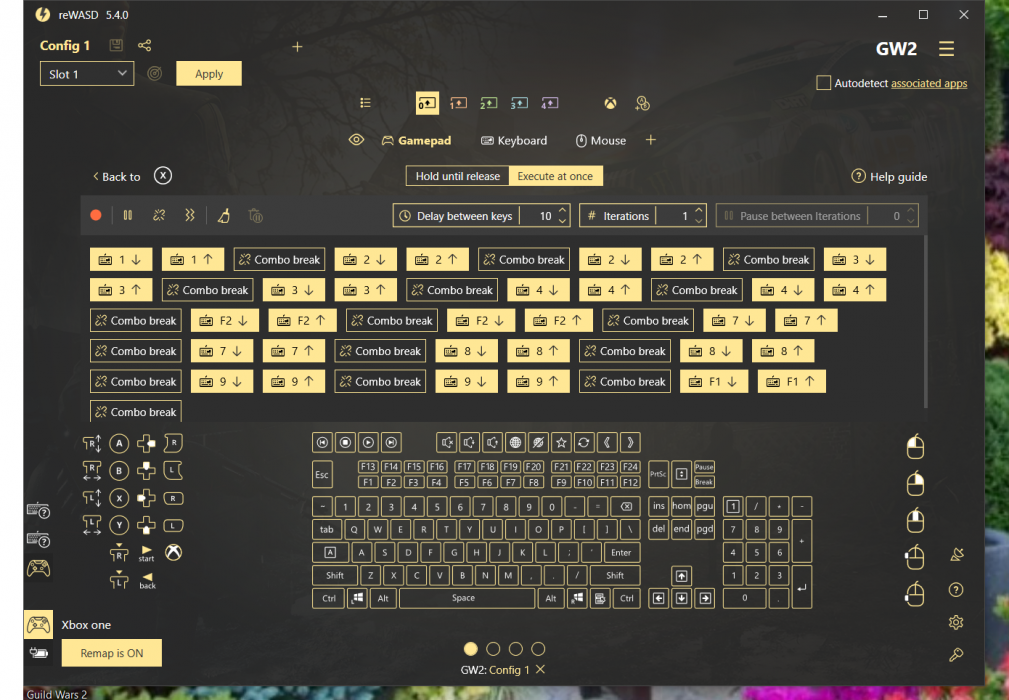Switch to the Mouse tab
The width and height of the screenshot is (1009, 700).
click(x=601, y=141)
